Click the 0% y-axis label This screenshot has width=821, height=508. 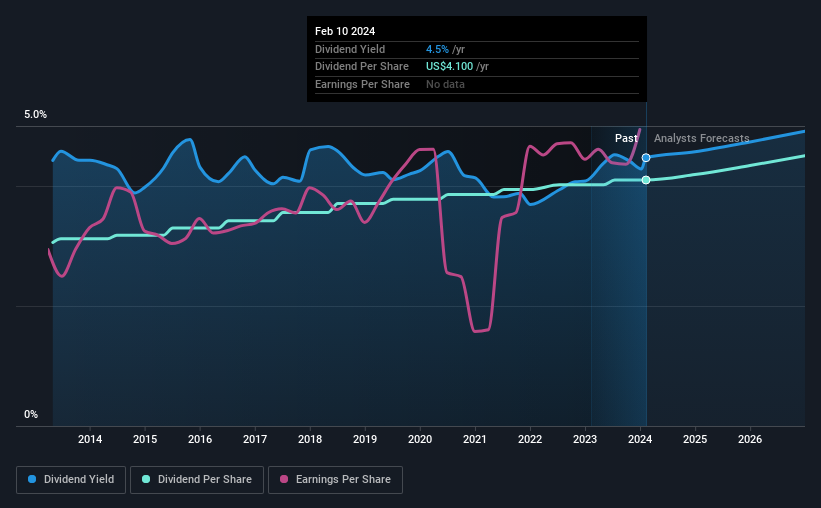pyautogui.click(x=31, y=414)
